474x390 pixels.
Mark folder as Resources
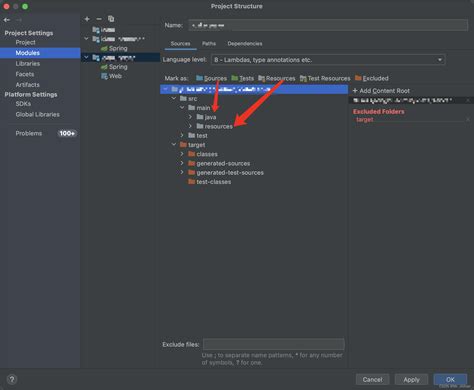tap(277, 78)
